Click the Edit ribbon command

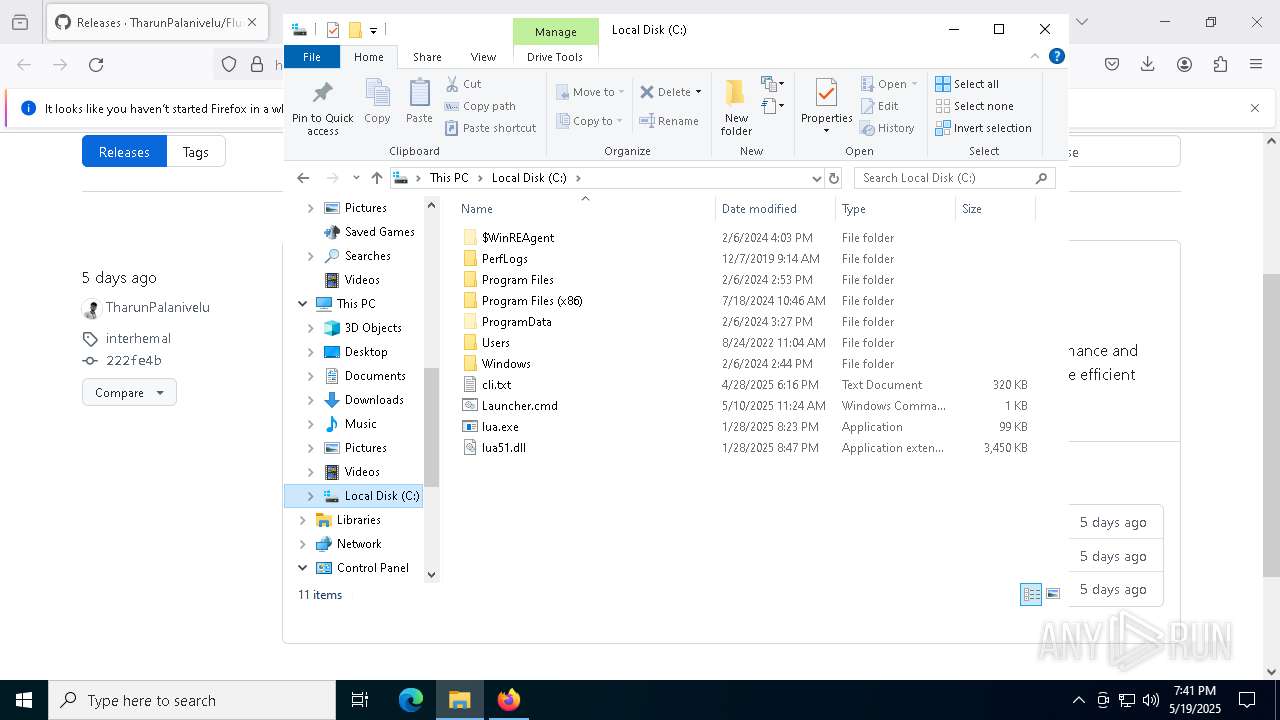879,106
